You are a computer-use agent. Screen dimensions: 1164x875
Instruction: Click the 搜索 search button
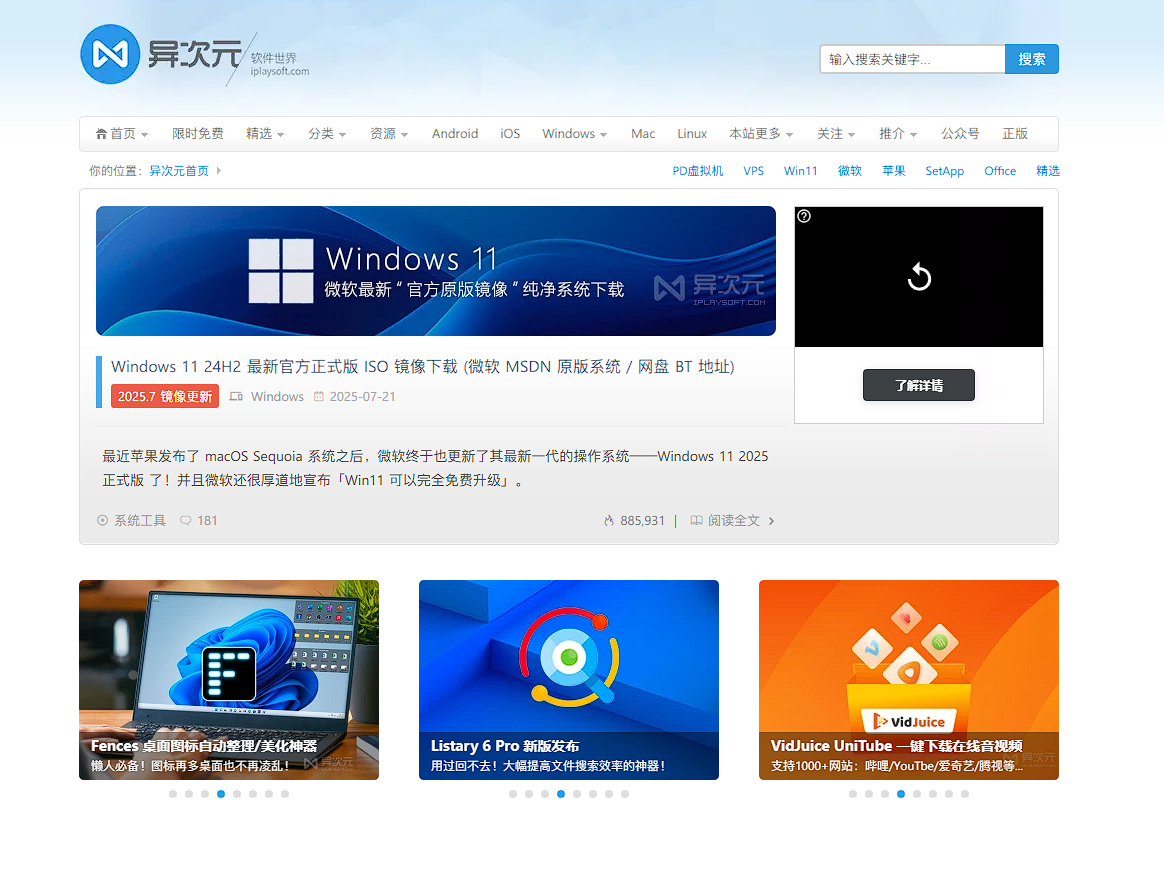(1032, 59)
